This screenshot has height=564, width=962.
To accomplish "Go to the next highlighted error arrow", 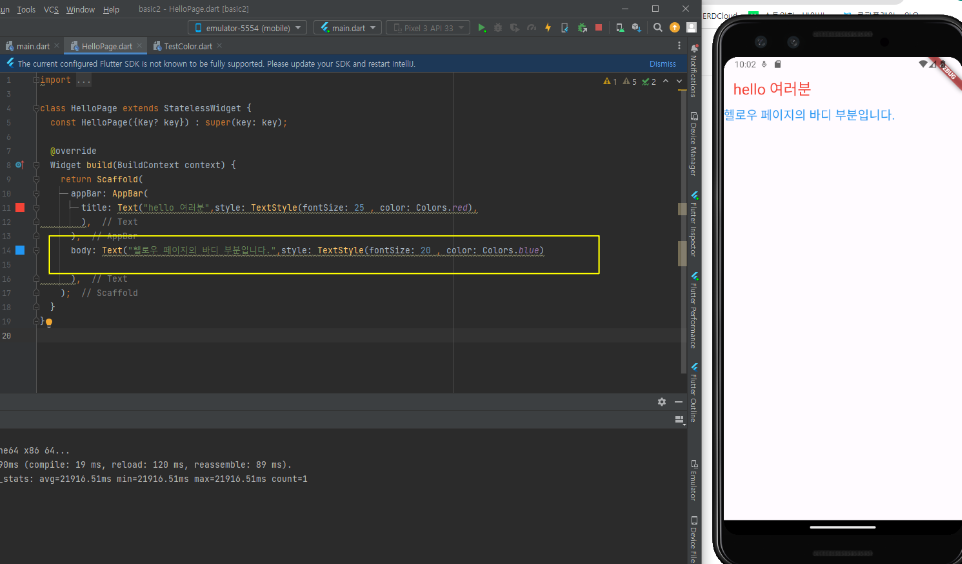I will point(679,82).
